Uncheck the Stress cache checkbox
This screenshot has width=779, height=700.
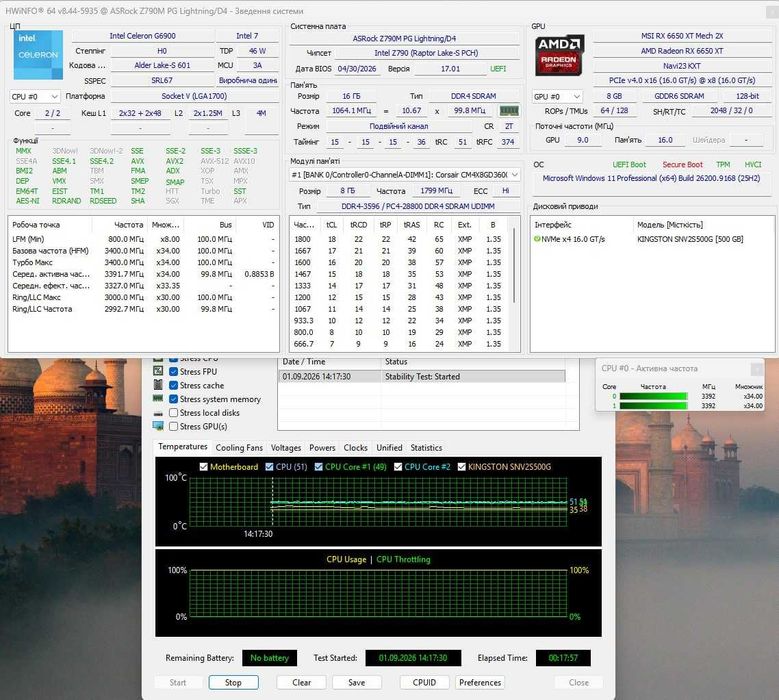173,385
